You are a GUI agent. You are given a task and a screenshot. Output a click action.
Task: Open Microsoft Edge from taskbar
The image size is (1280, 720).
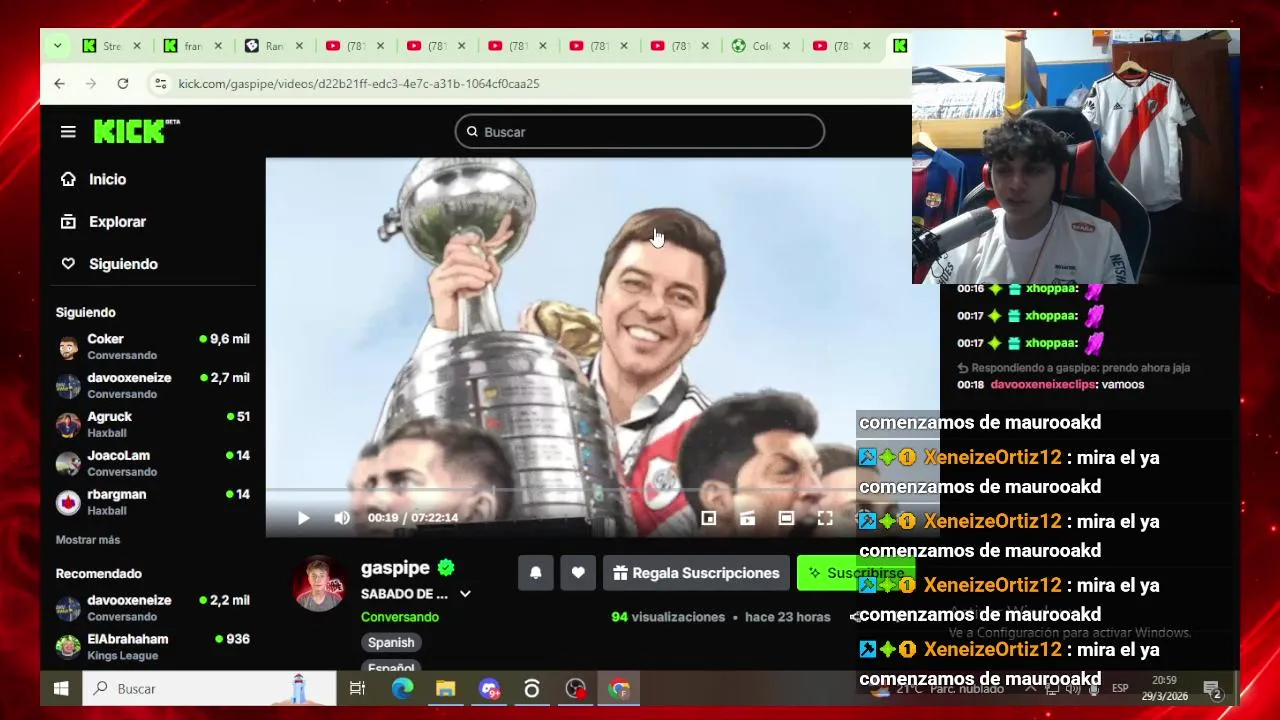402,688
